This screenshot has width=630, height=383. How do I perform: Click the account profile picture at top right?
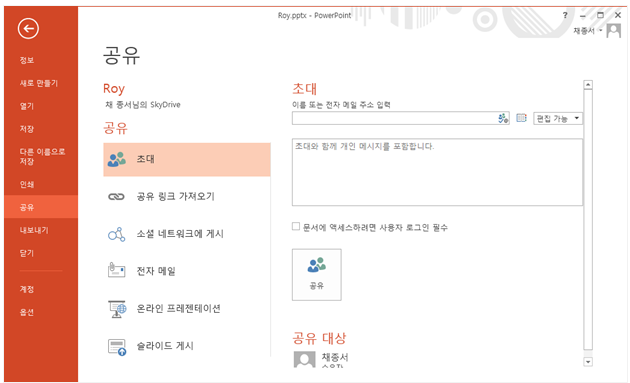[x=614, y=31]
